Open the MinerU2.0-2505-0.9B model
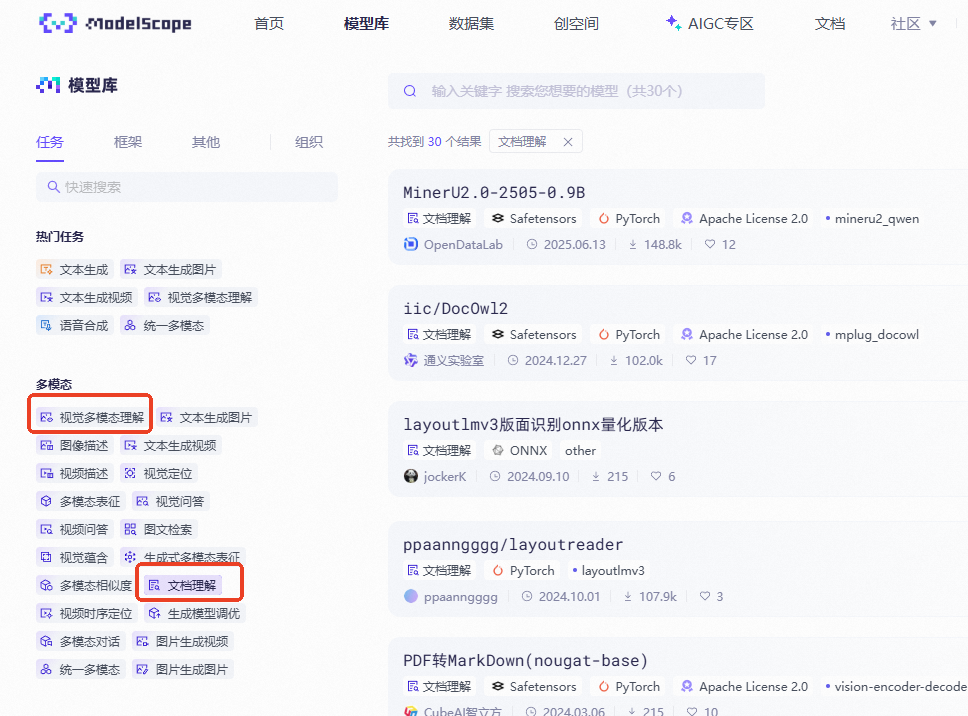968x716 pixels. pos(494,193)
